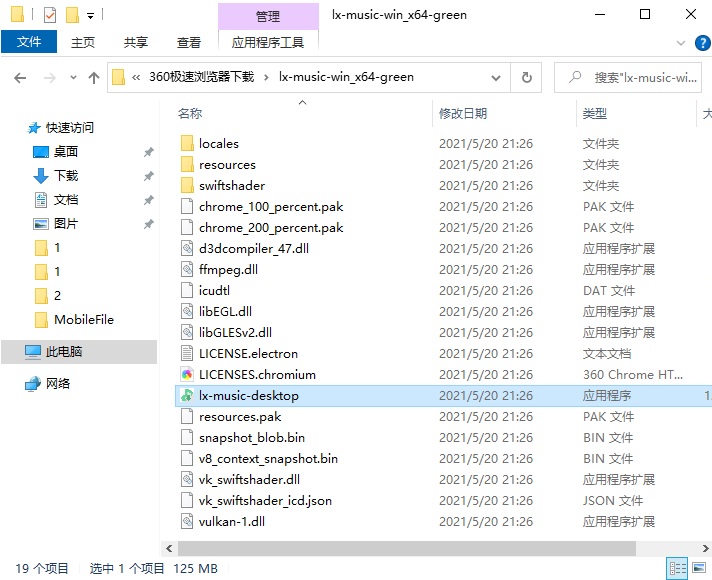Viewport: 712px width, 580px height.
Task: Open the 应用程序工具 tab
Action: coord(268,42)
